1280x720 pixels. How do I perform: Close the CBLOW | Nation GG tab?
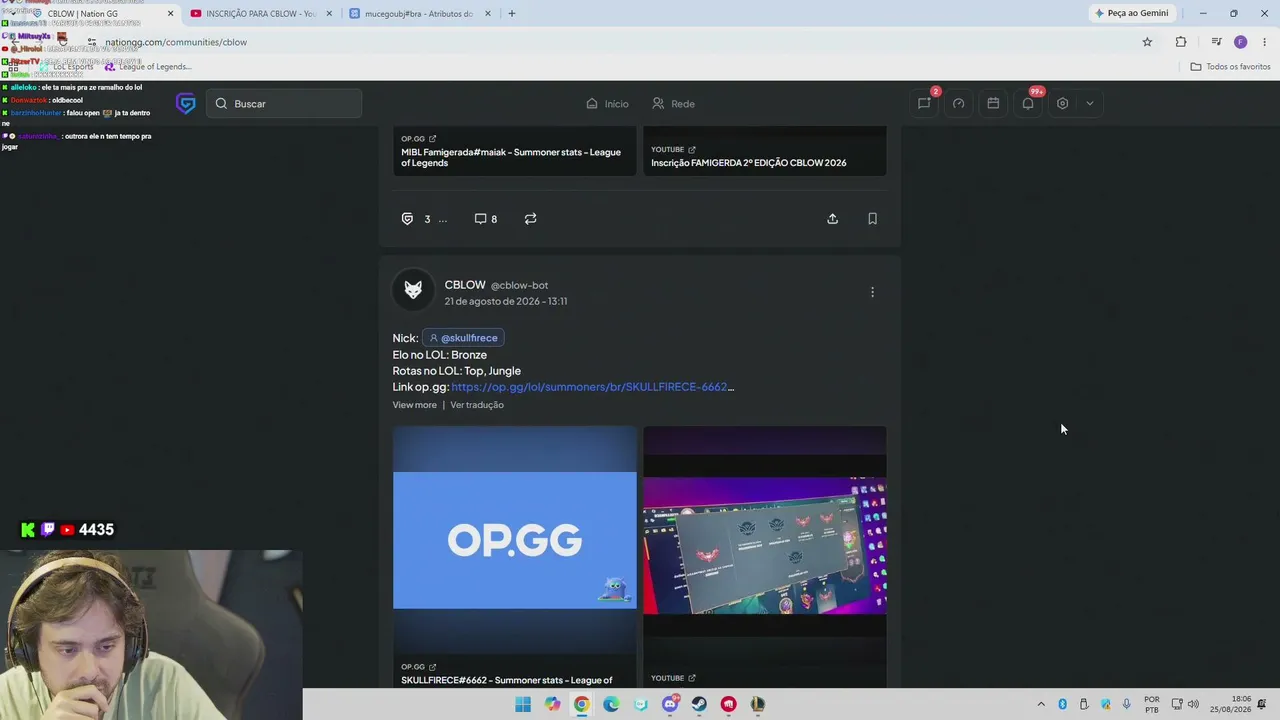(170, 14)
